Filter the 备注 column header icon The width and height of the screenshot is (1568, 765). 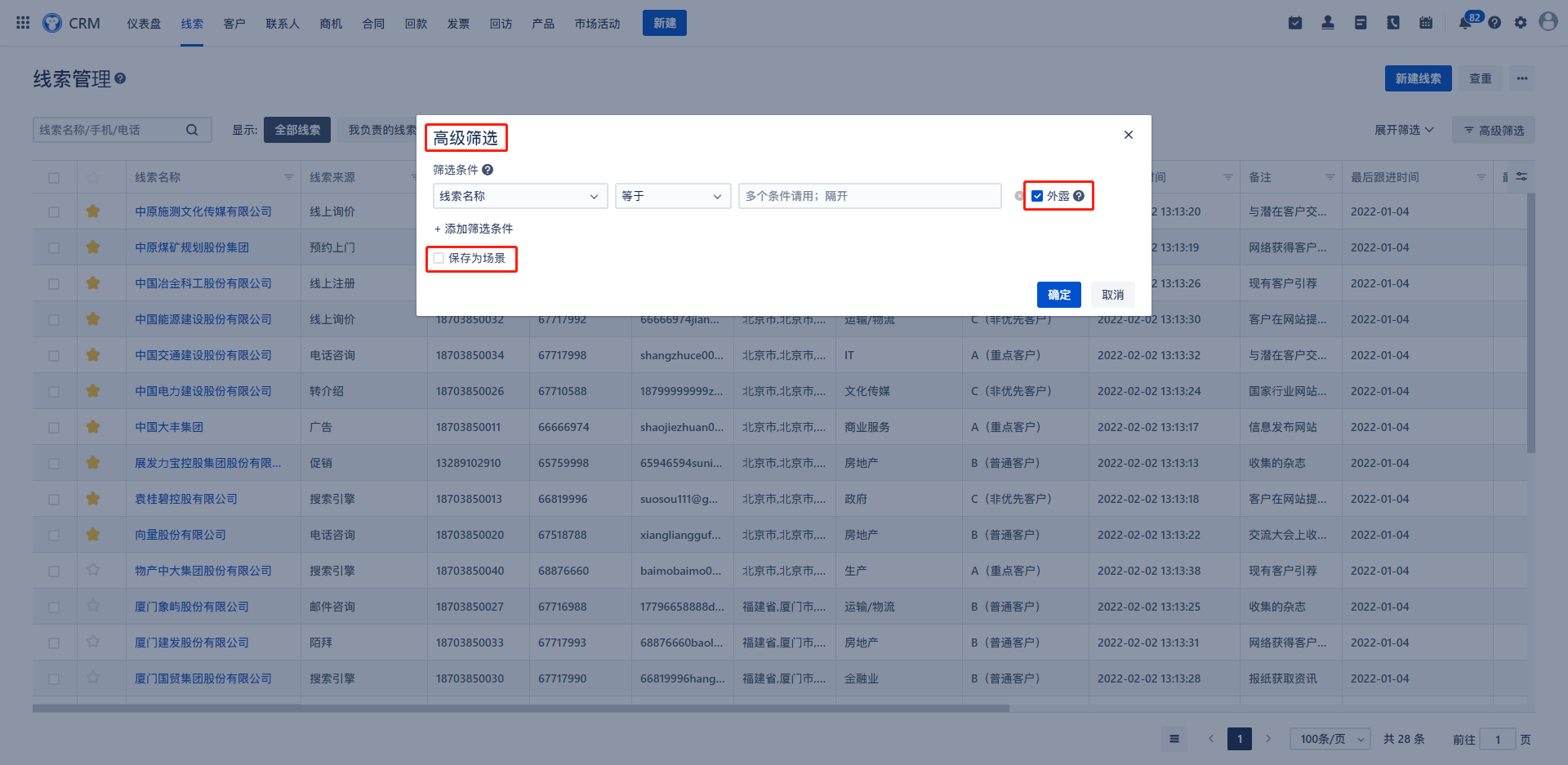pyautogui.click(x=1330, y=177)
